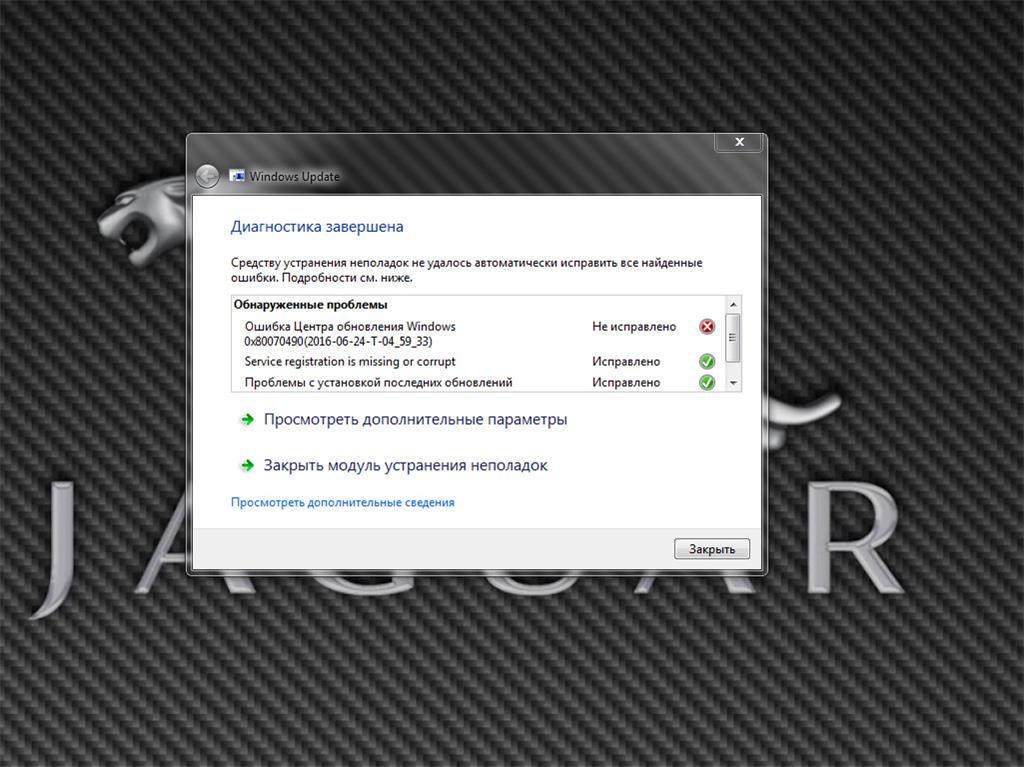Click the Windows Update title icon
The height and width of the screenshot is (767, 1024).
click(236, 176)
